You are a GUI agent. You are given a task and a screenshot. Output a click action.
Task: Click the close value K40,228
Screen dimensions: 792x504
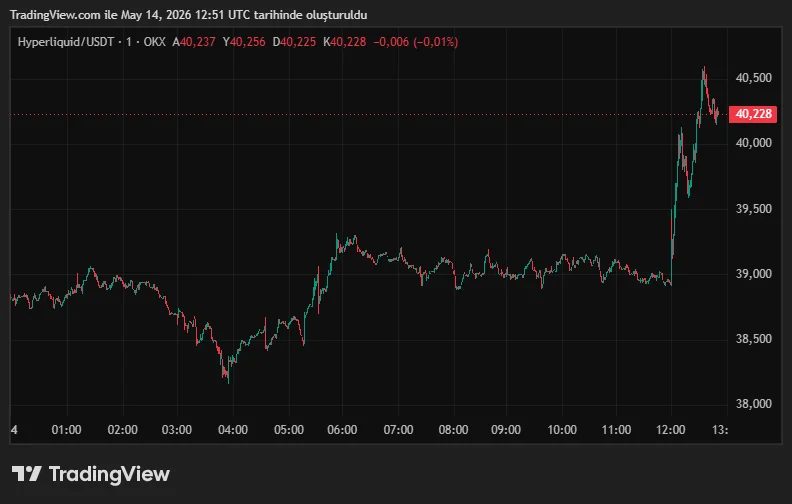coord(344,42)
